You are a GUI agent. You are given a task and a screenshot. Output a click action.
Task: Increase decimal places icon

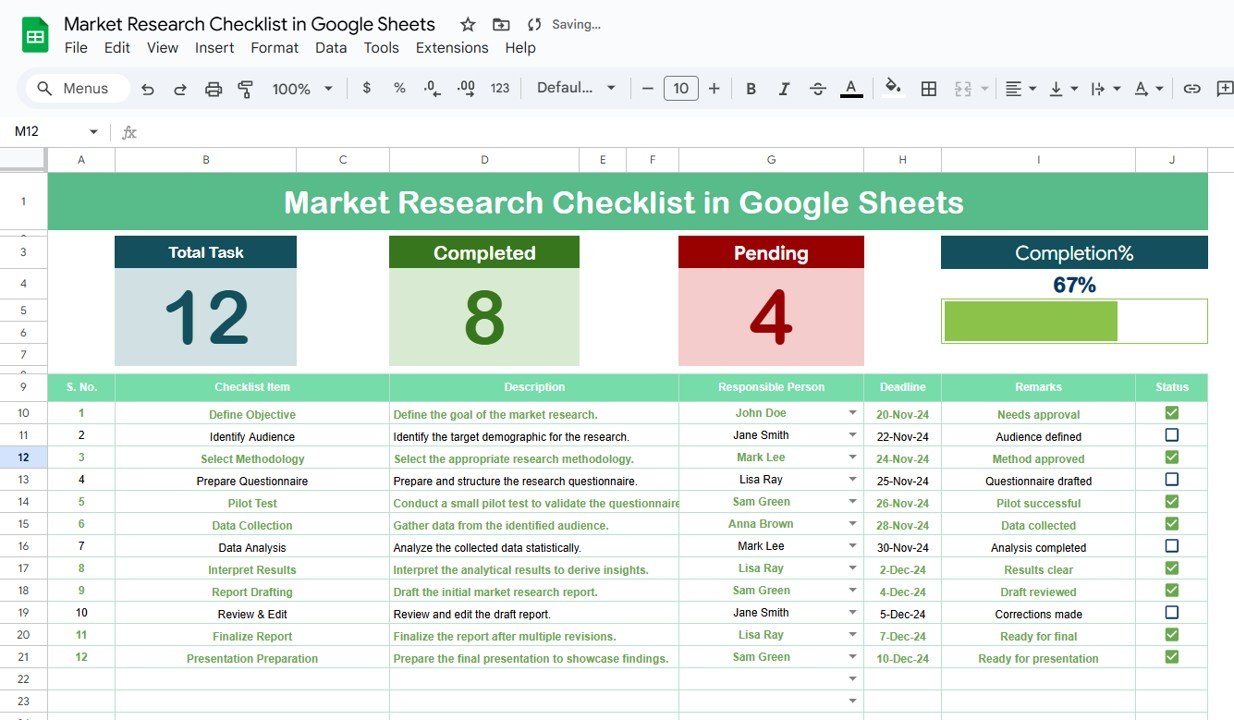click(x=466, y=88)
